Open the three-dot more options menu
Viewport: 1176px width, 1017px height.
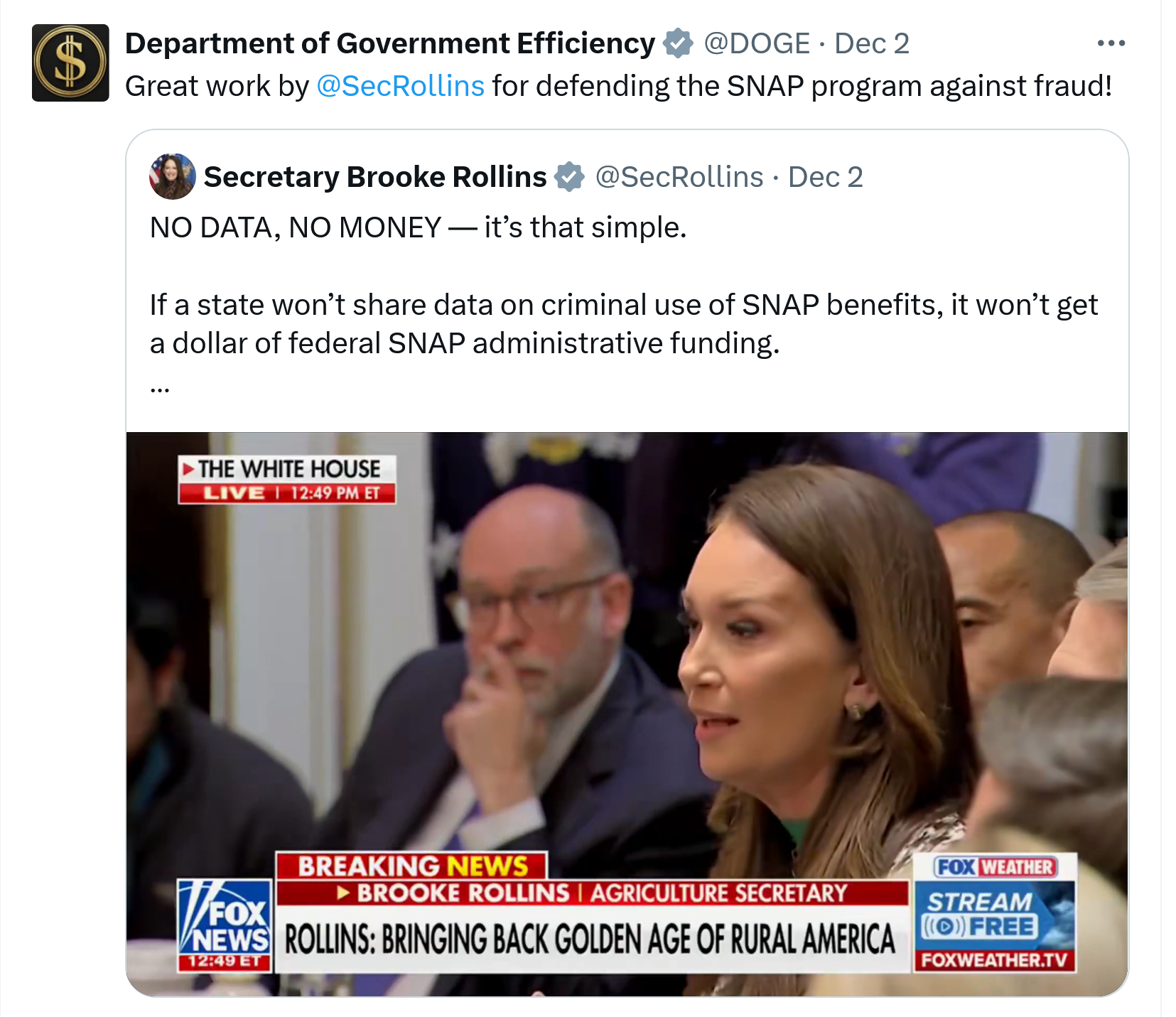[1111, 43]
